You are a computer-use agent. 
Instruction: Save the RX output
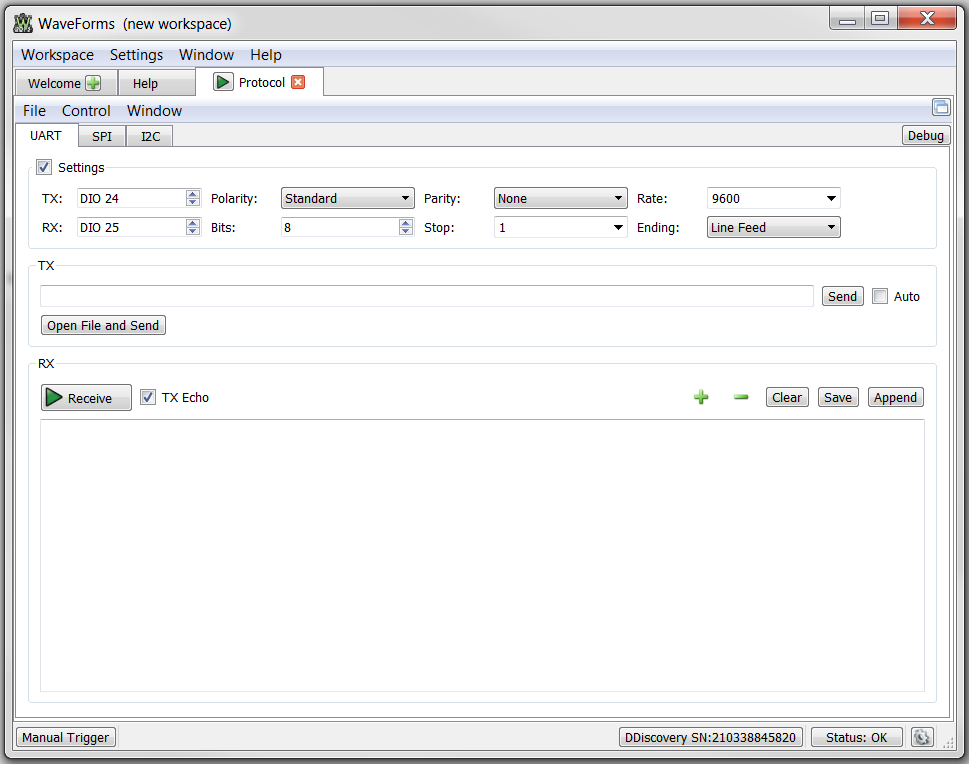(838, 397)
